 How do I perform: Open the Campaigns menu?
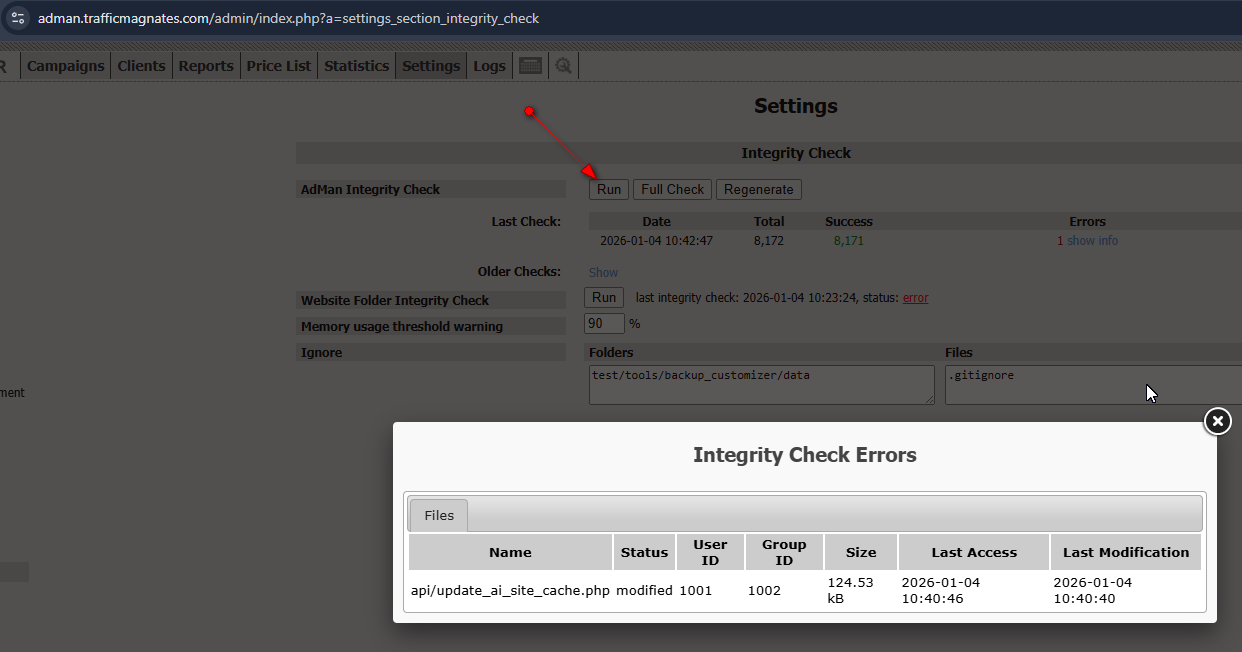click(x=65, y=66)
